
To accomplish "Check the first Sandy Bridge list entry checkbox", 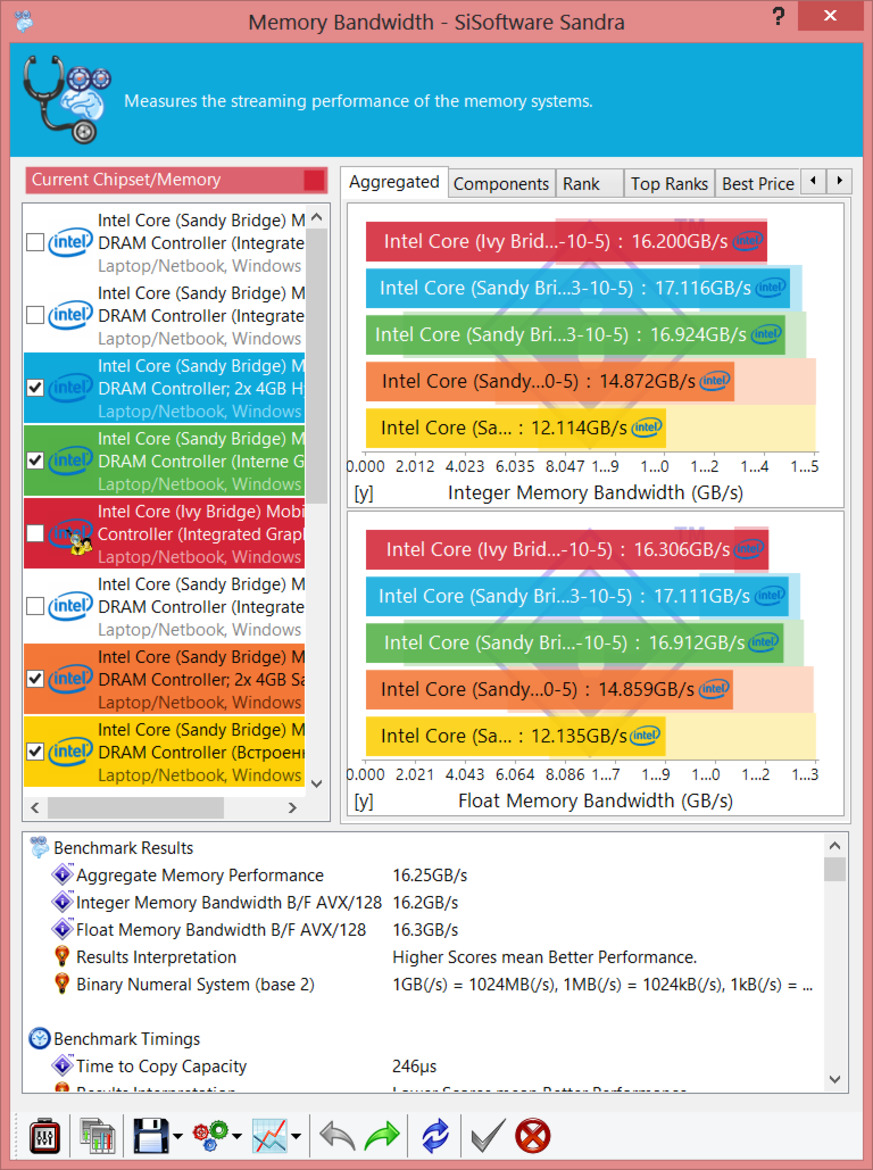I will coord(35,243).
